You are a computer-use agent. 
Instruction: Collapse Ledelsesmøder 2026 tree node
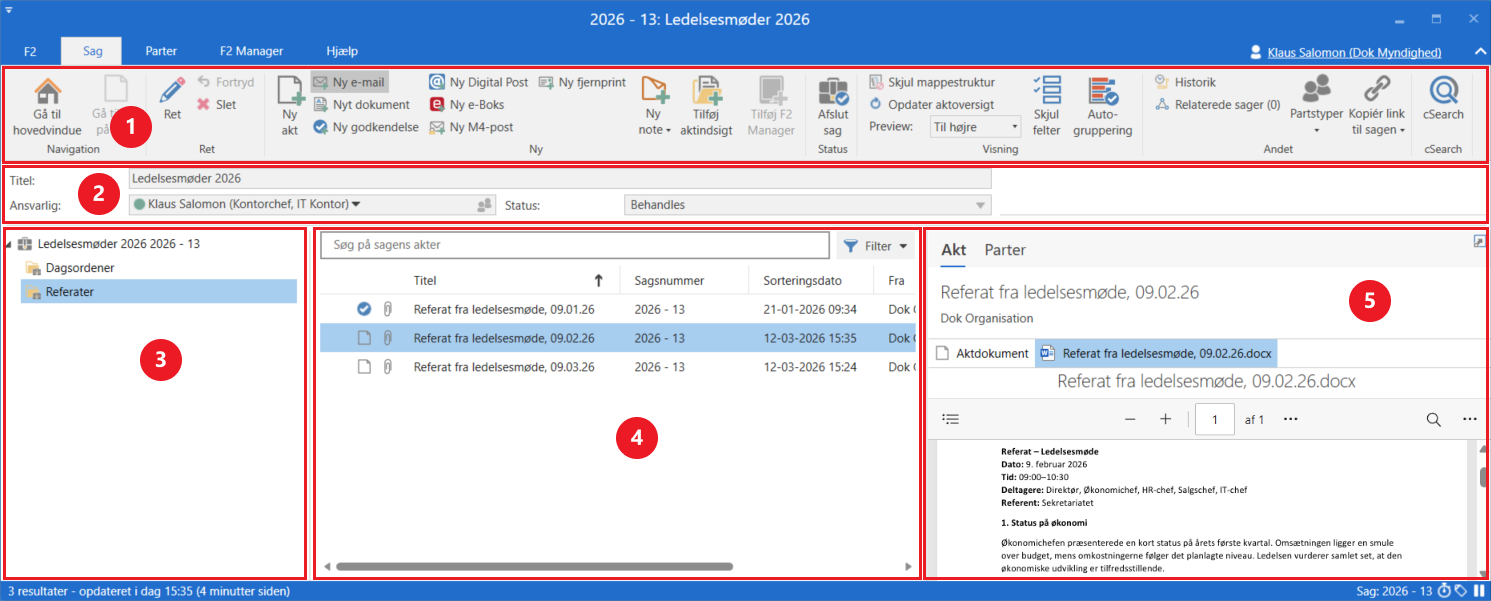[x=9, y=244]
